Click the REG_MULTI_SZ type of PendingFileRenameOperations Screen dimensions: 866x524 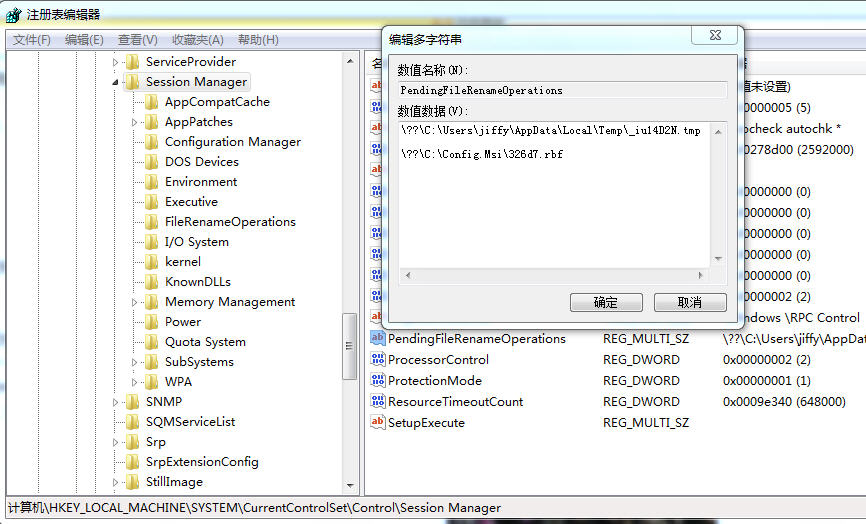click(646, 338)
